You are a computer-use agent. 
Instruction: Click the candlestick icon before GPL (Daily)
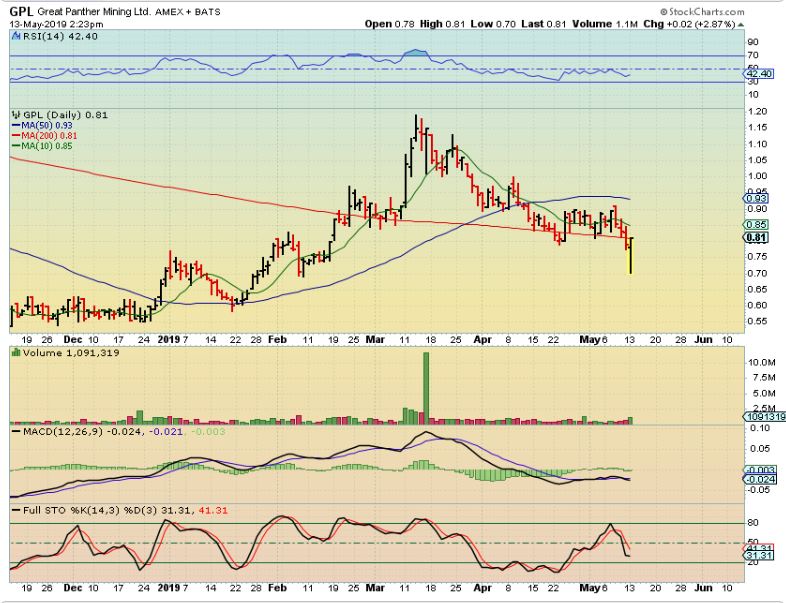coord(16,115)
